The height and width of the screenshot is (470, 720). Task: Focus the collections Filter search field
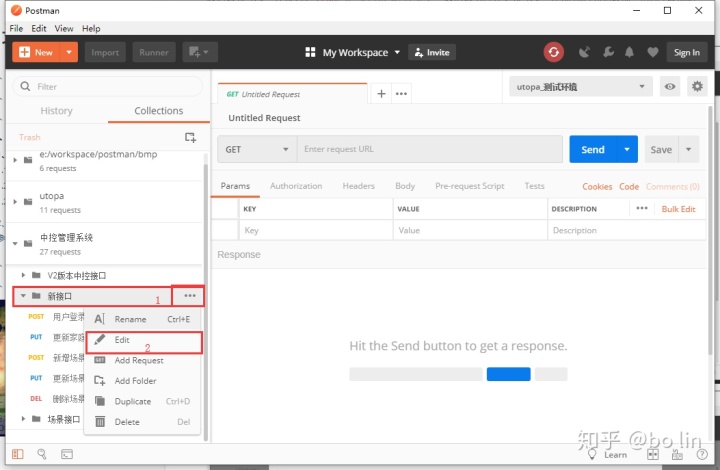pyautogui.click(x=107, y=86)
